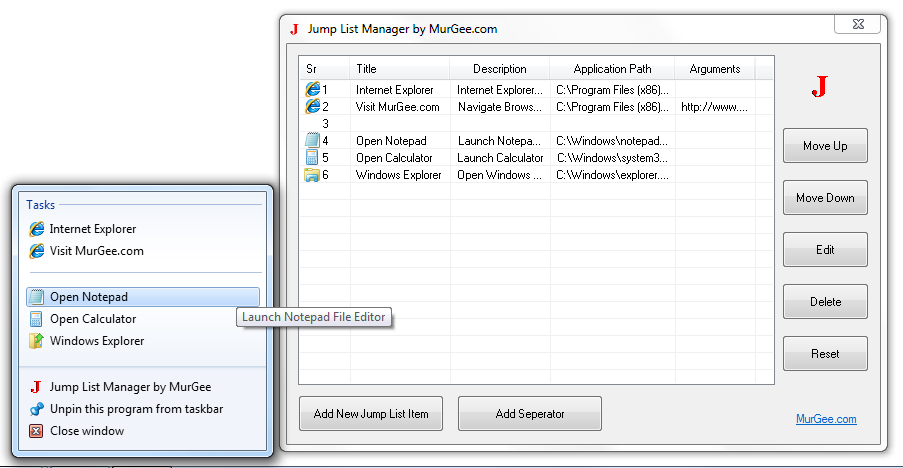Viewport: 903px width, 468px height.
Task: Click the Edit button
Action: tap(825, 249)
